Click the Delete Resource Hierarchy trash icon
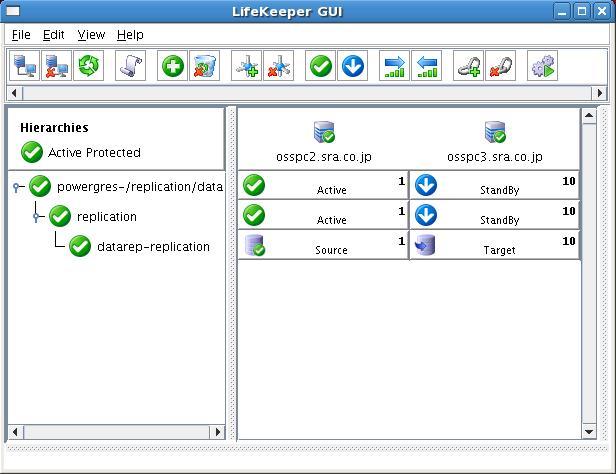 [204, 66]
